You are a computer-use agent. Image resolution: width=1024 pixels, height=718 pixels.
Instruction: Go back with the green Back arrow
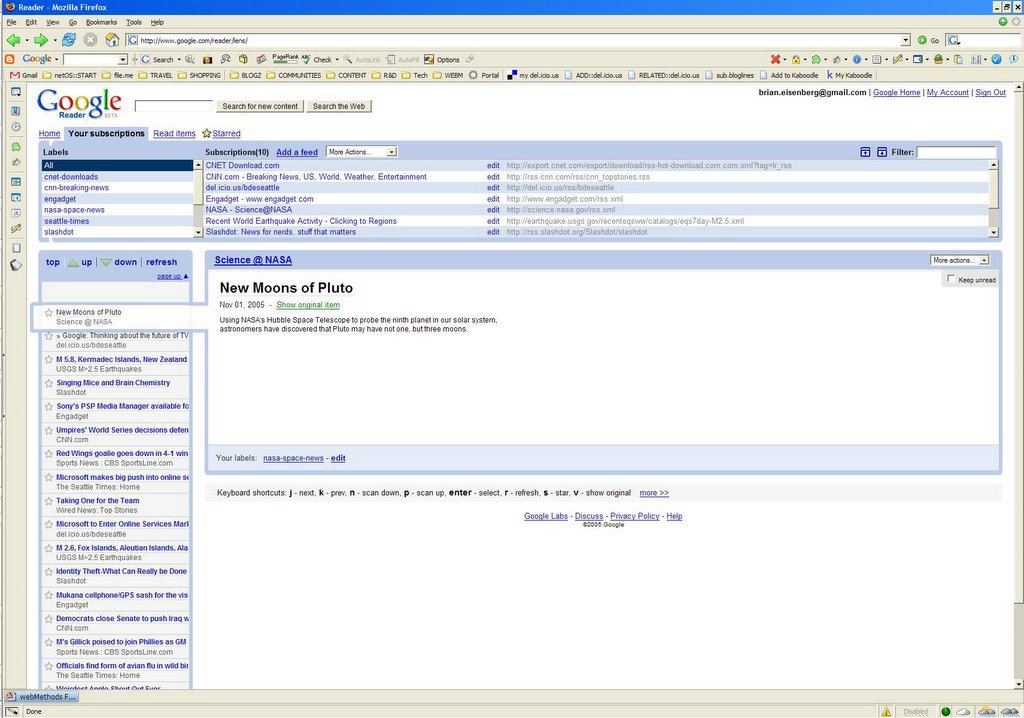pyautogui.click(x=12, y=41)
